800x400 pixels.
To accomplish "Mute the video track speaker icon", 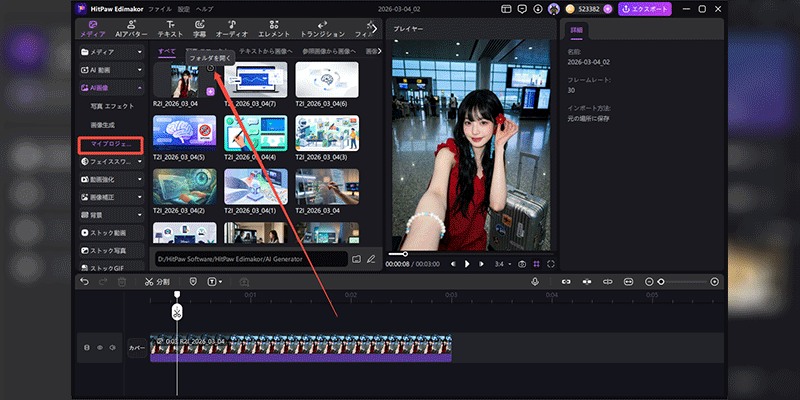I will [112, 348].
